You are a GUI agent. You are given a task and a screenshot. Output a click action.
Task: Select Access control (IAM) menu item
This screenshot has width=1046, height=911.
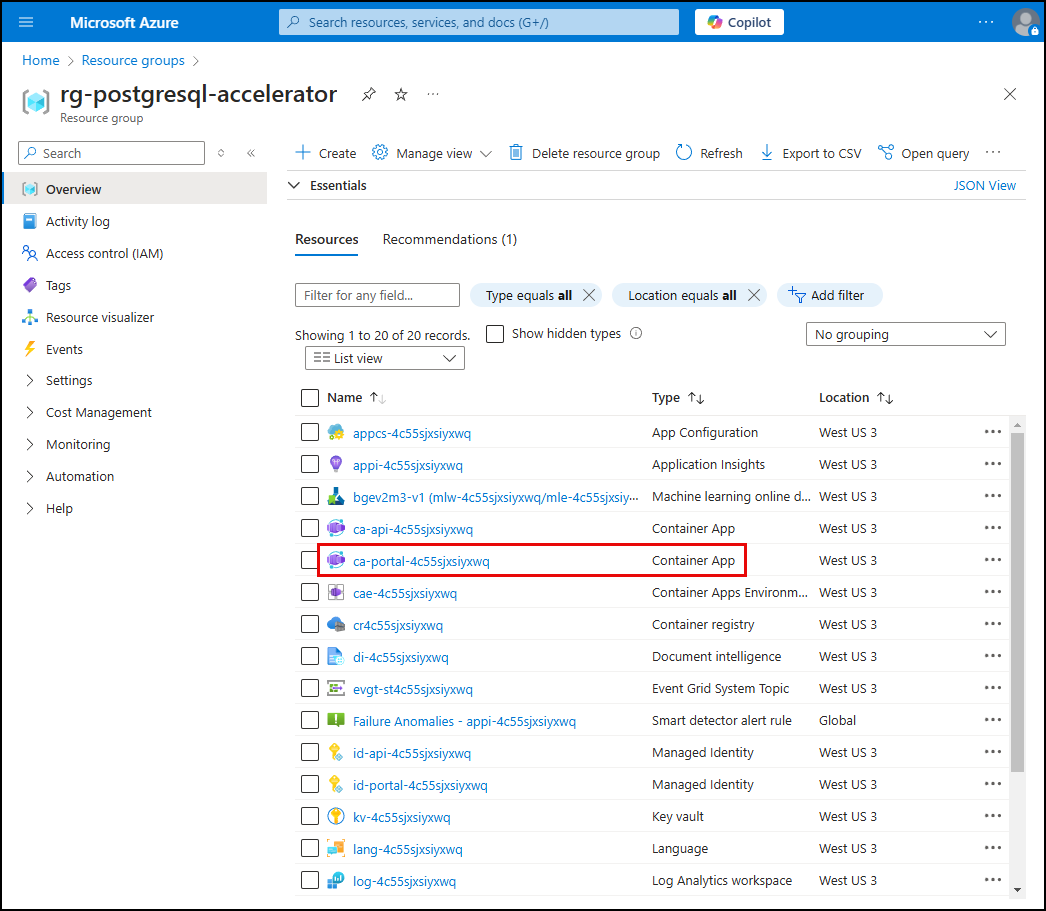click(x=104, y=253)
